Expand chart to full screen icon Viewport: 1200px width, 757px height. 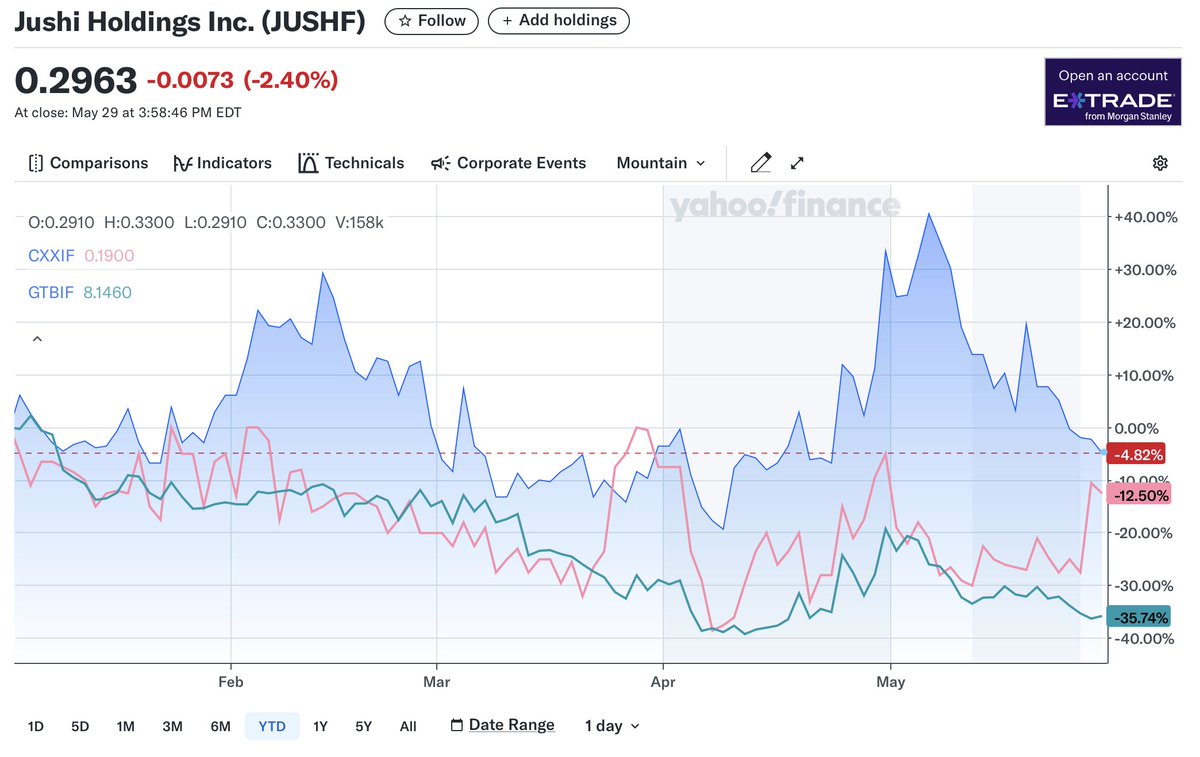[x=797, y=163]
